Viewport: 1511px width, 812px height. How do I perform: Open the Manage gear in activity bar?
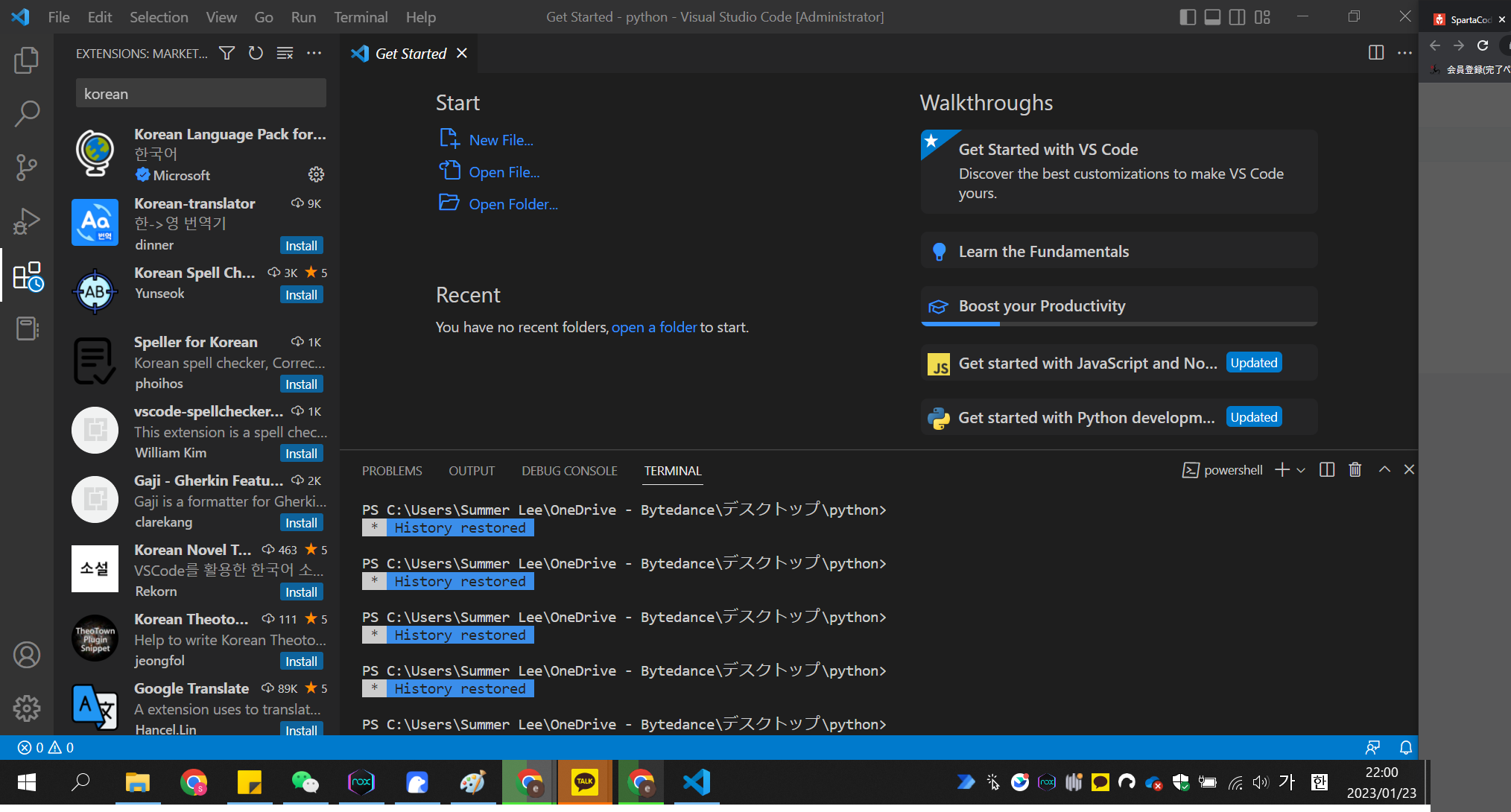pos(27,708)
